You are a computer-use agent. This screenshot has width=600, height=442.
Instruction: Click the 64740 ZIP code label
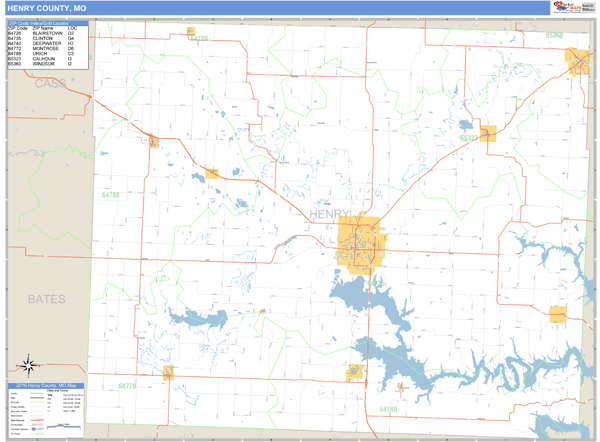387,409
